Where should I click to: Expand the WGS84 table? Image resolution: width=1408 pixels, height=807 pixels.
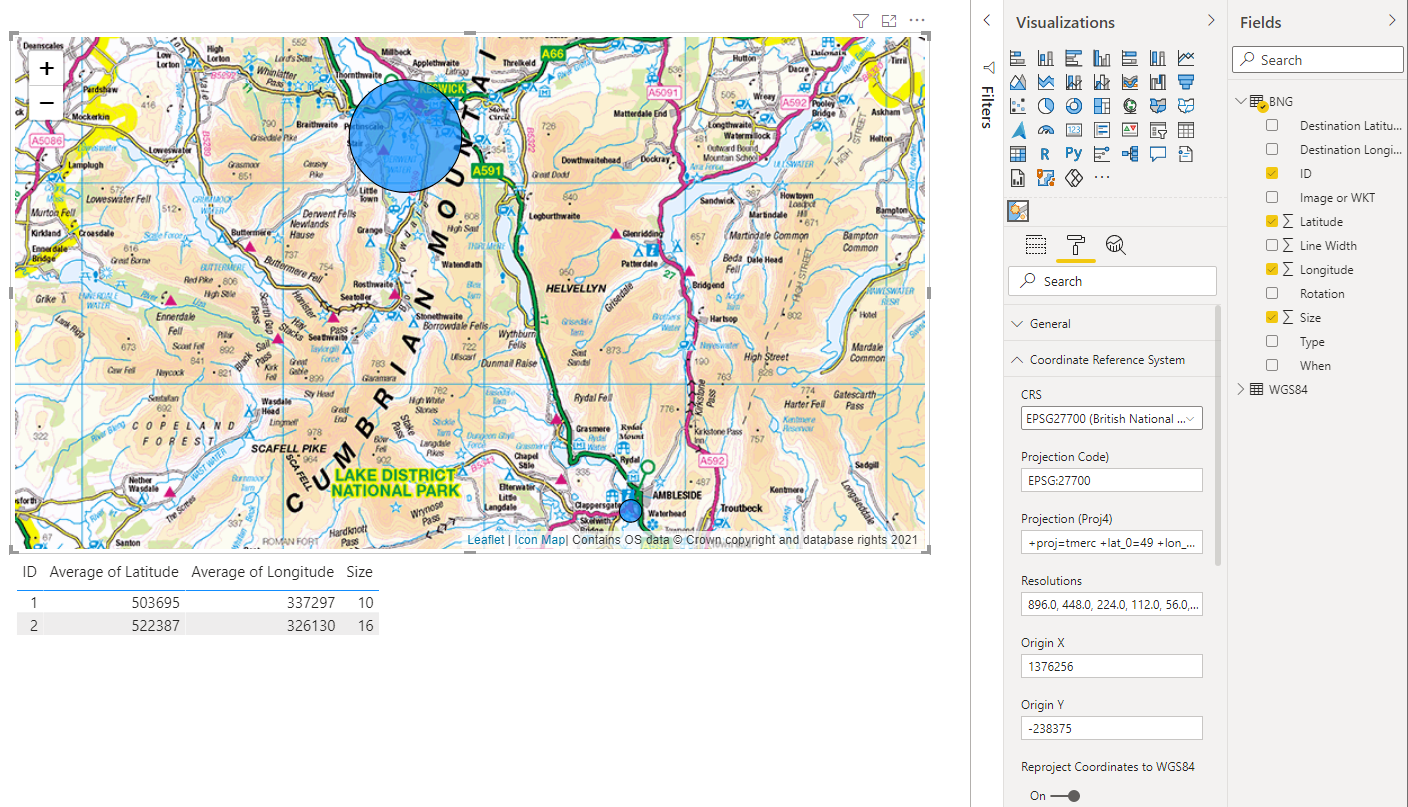(x=1242, y=389)
